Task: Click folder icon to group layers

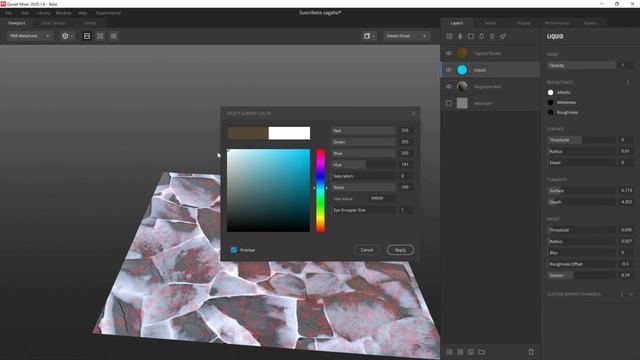Action: click(482, 352)
